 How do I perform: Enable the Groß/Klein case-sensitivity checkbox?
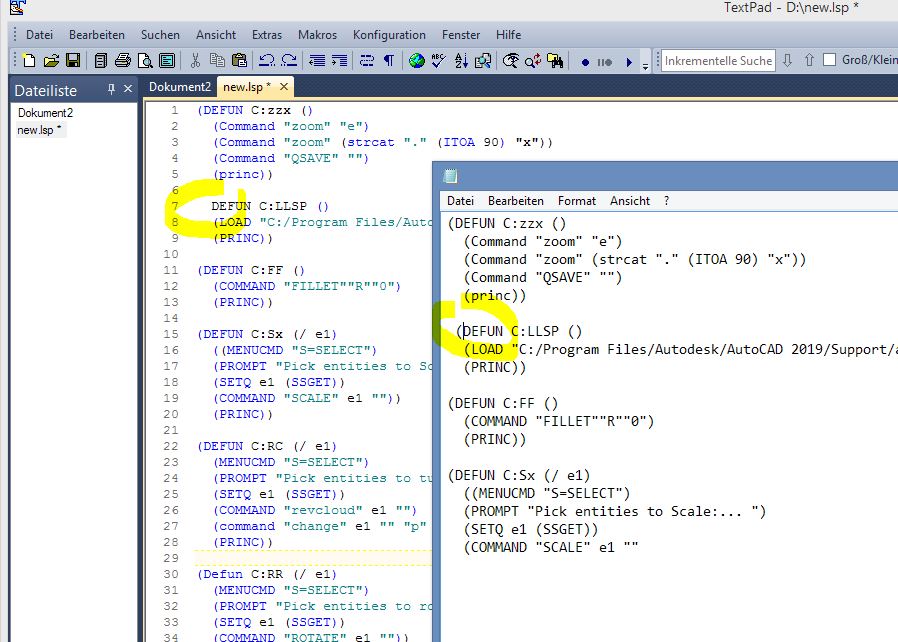coord(830,60)
